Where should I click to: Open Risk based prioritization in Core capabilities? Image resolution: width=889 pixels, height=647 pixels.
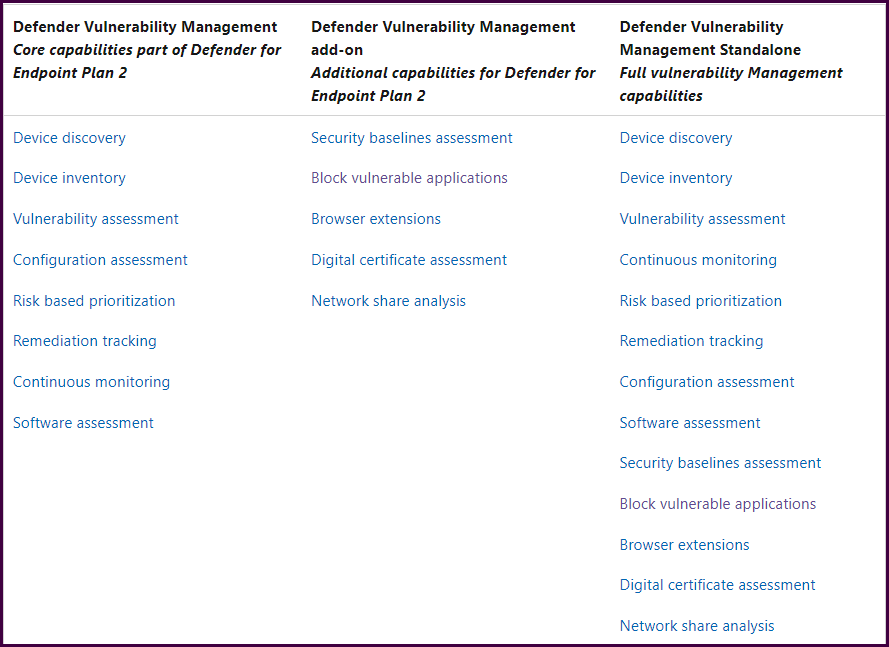[94, 300]
